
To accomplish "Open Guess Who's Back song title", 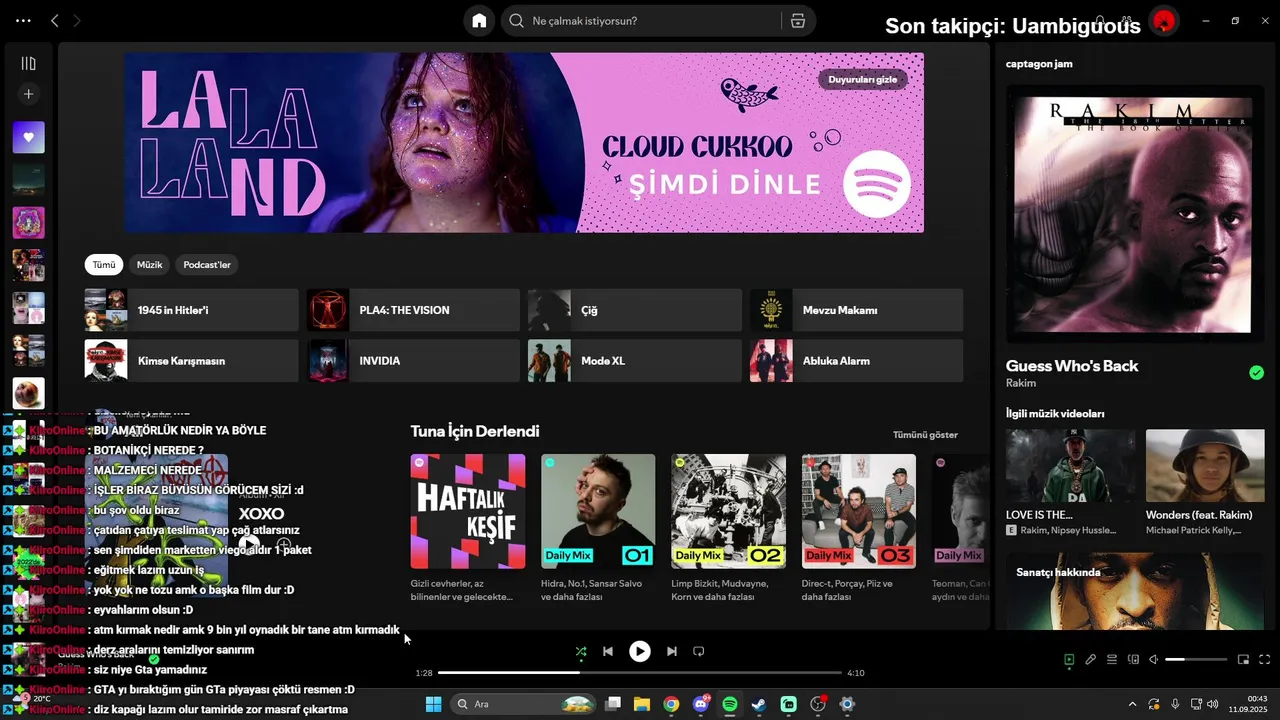I will tap(1072, 366).
